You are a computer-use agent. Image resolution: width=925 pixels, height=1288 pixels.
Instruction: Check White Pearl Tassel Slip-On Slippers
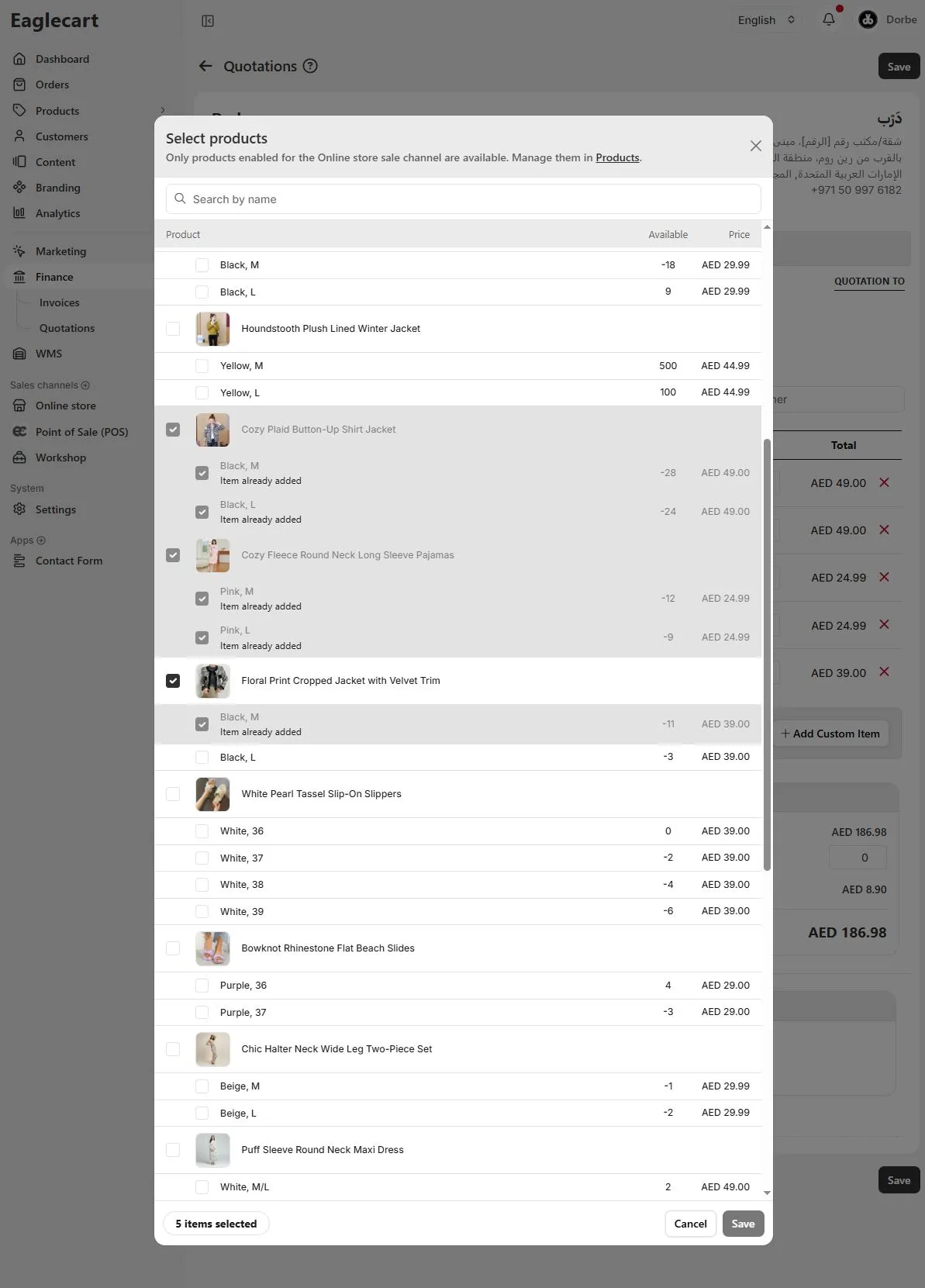tap(173, 794)
